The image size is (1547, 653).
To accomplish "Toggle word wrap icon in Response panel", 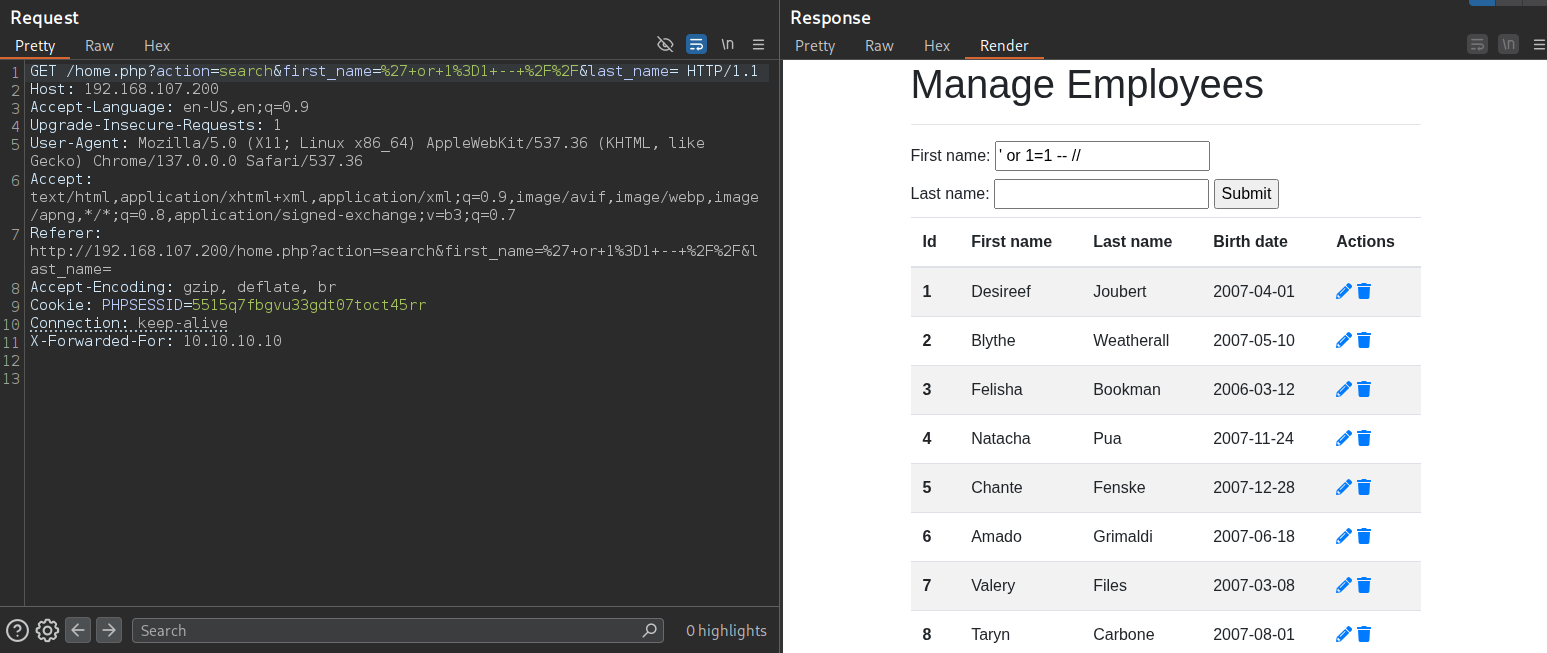I will tap(1477, 44).
